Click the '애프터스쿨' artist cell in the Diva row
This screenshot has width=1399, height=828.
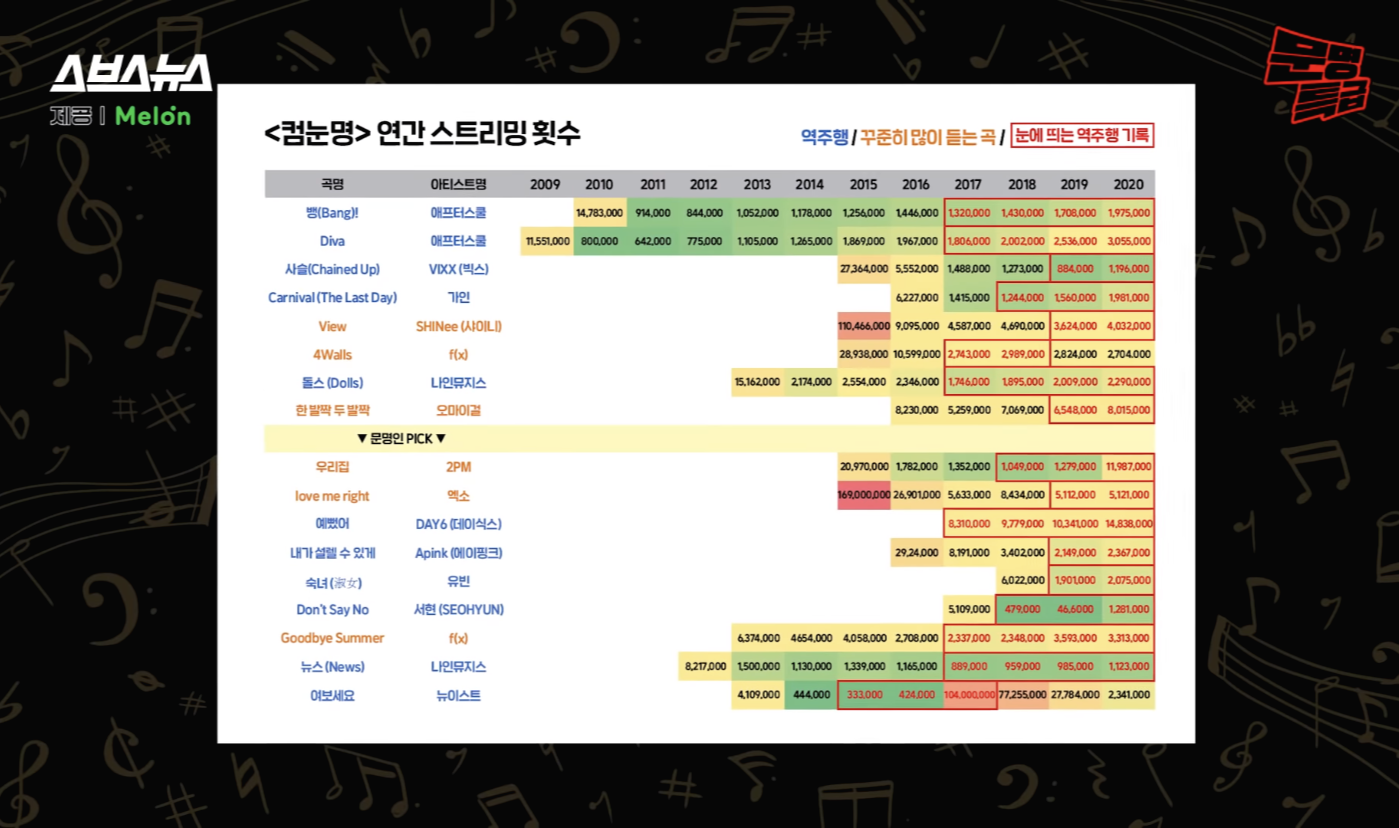(x=458, y=241)
